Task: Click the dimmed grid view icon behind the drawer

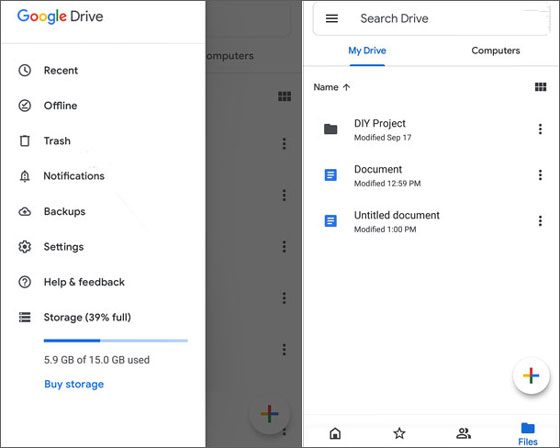Action: 284,96
